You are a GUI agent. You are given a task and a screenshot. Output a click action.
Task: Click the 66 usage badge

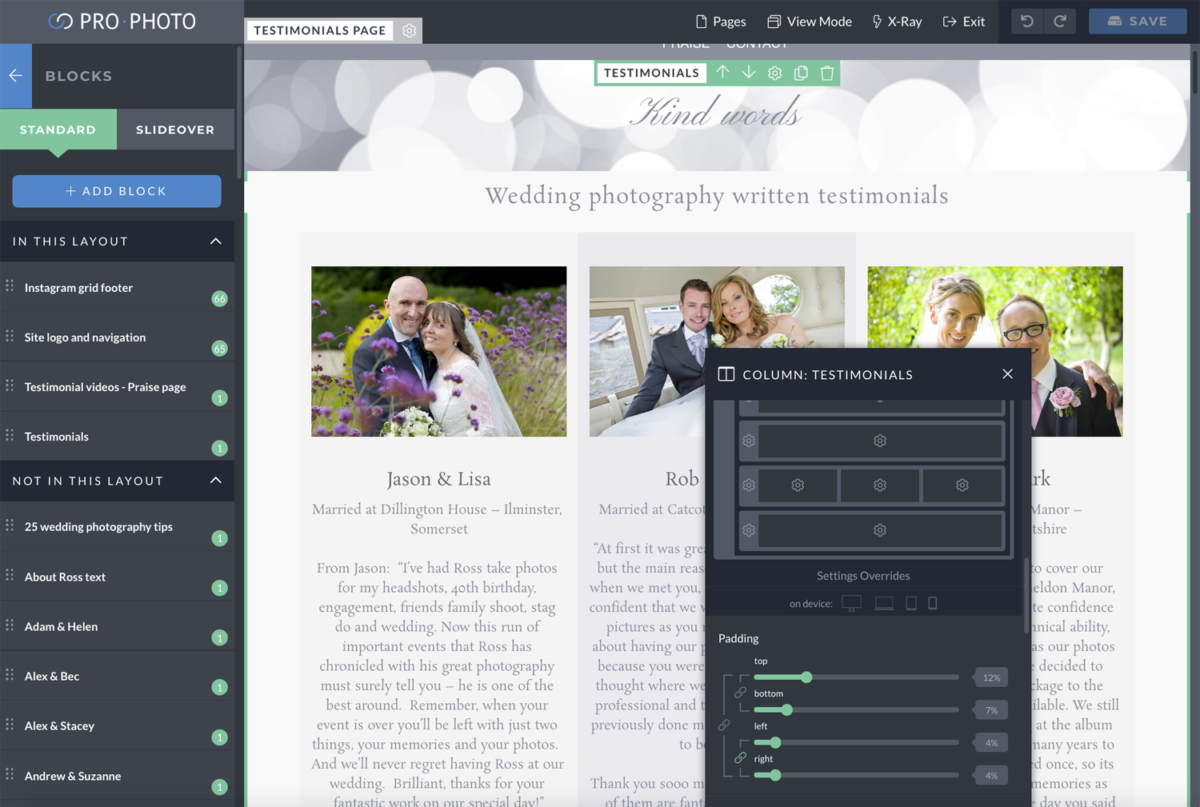(x=219, y=299)
